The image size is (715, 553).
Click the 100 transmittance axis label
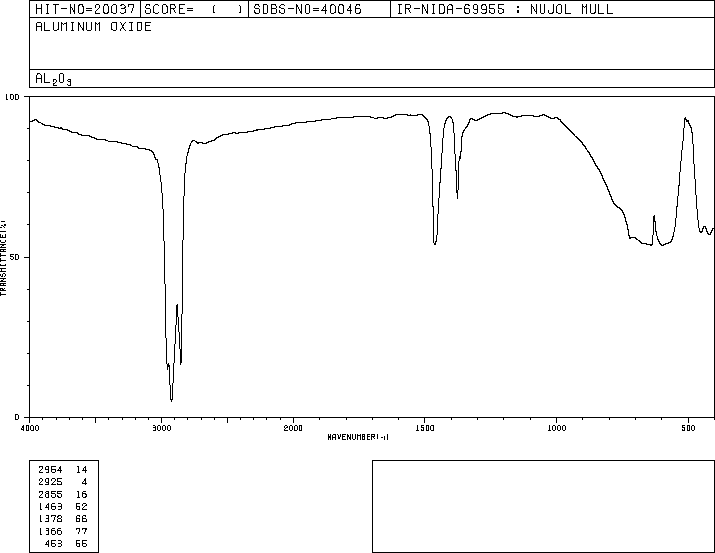12,97
